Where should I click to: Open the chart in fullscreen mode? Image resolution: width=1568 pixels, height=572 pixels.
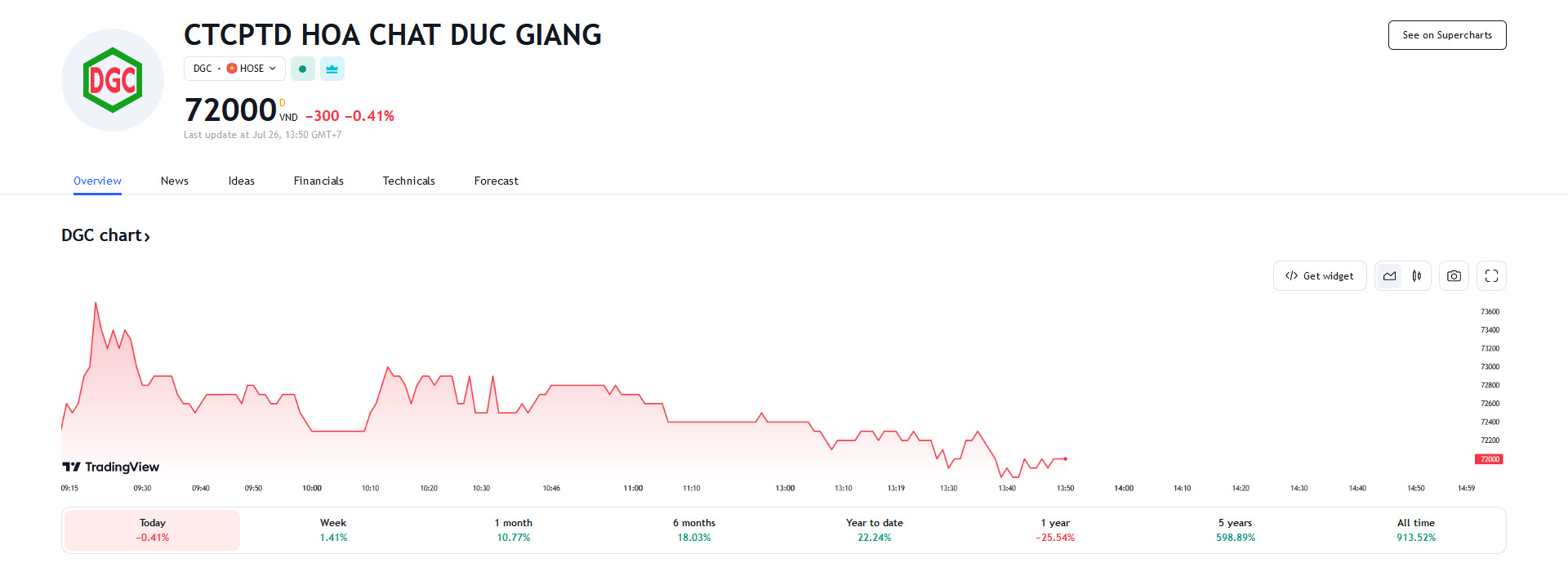tap(1491, 276)
